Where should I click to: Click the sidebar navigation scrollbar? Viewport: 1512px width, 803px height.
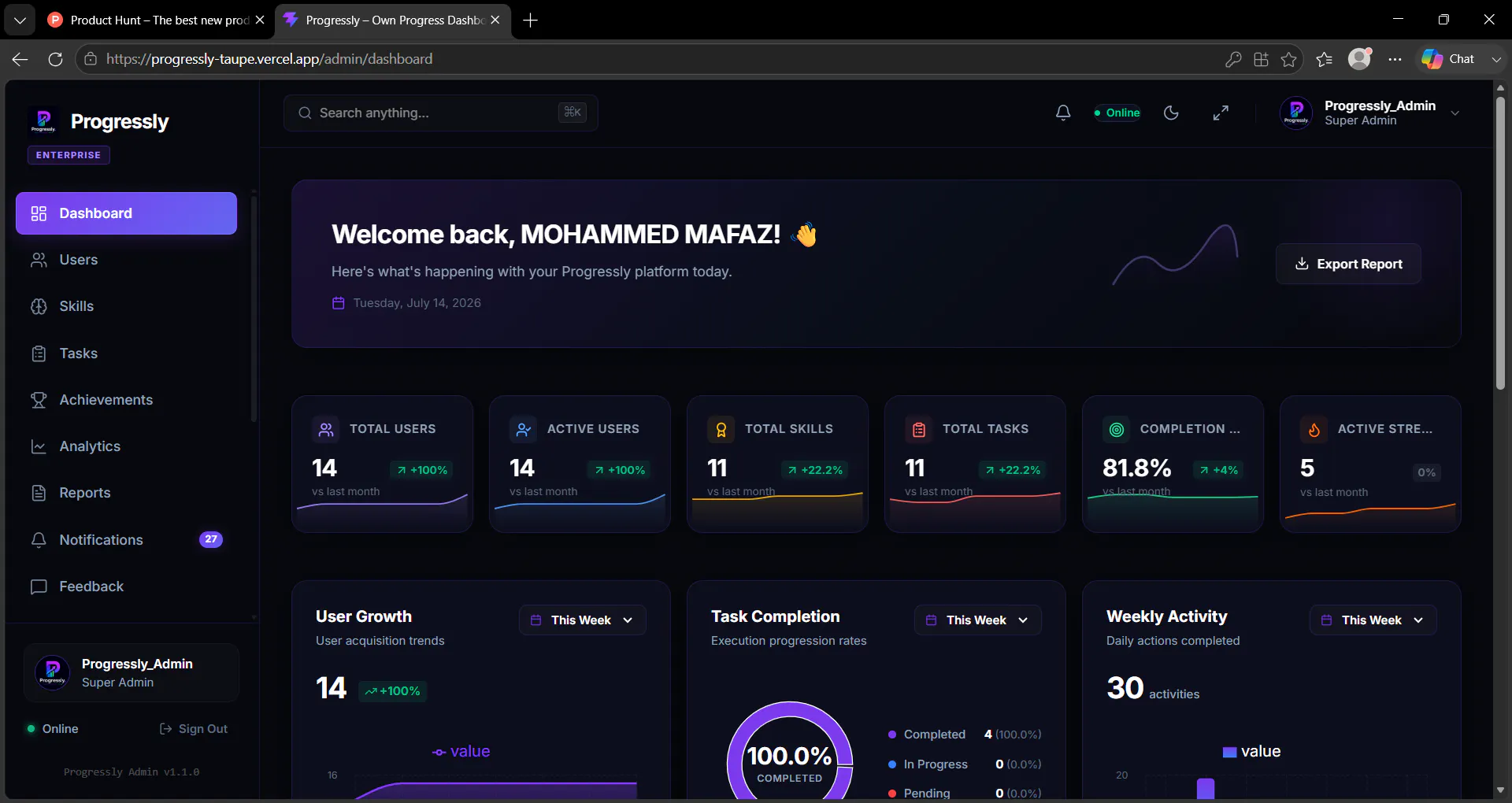(x=254, y=307)
